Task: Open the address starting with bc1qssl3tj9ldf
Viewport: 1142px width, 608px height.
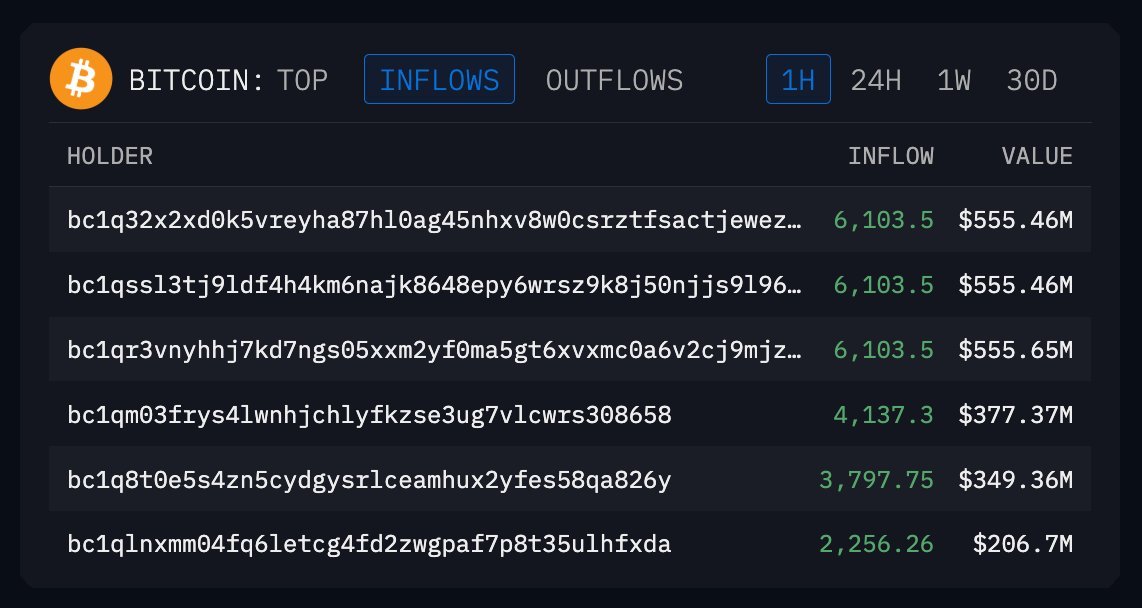Action: (x=435, y=284)
